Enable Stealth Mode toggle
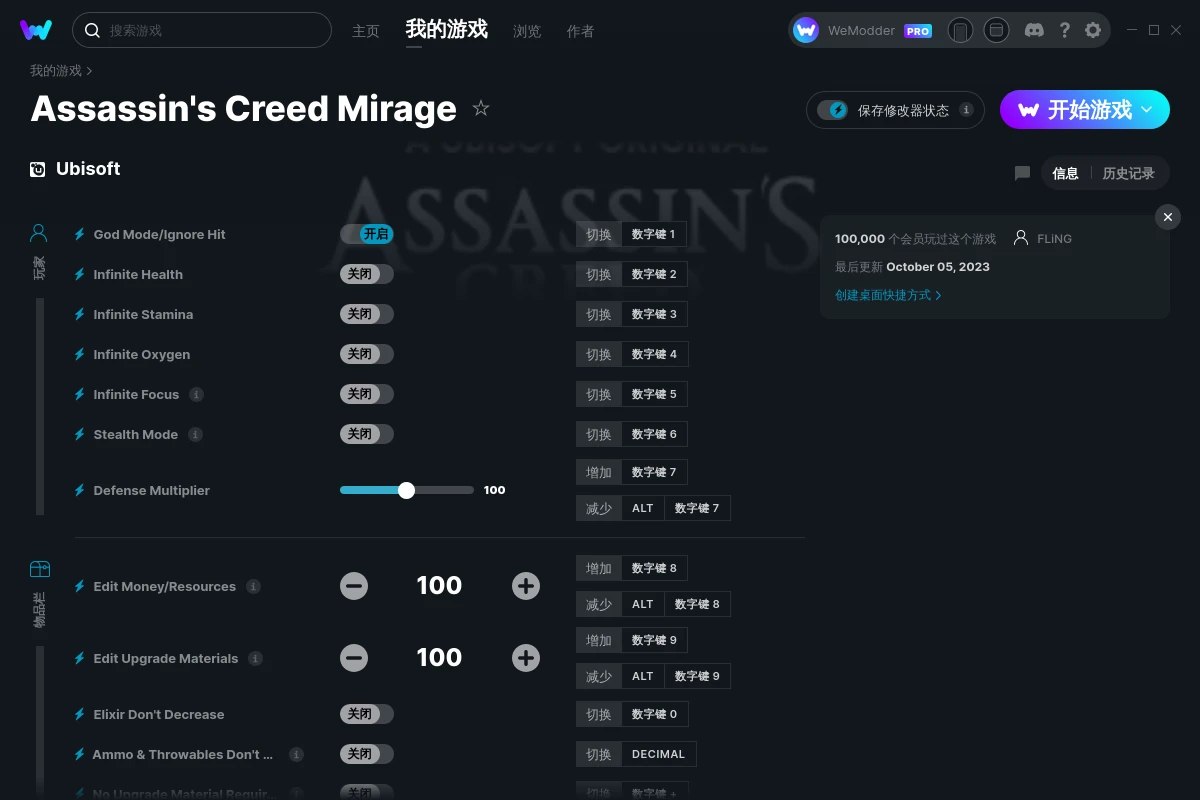Viewport: 1200px width, 800px height. point(367,434)
